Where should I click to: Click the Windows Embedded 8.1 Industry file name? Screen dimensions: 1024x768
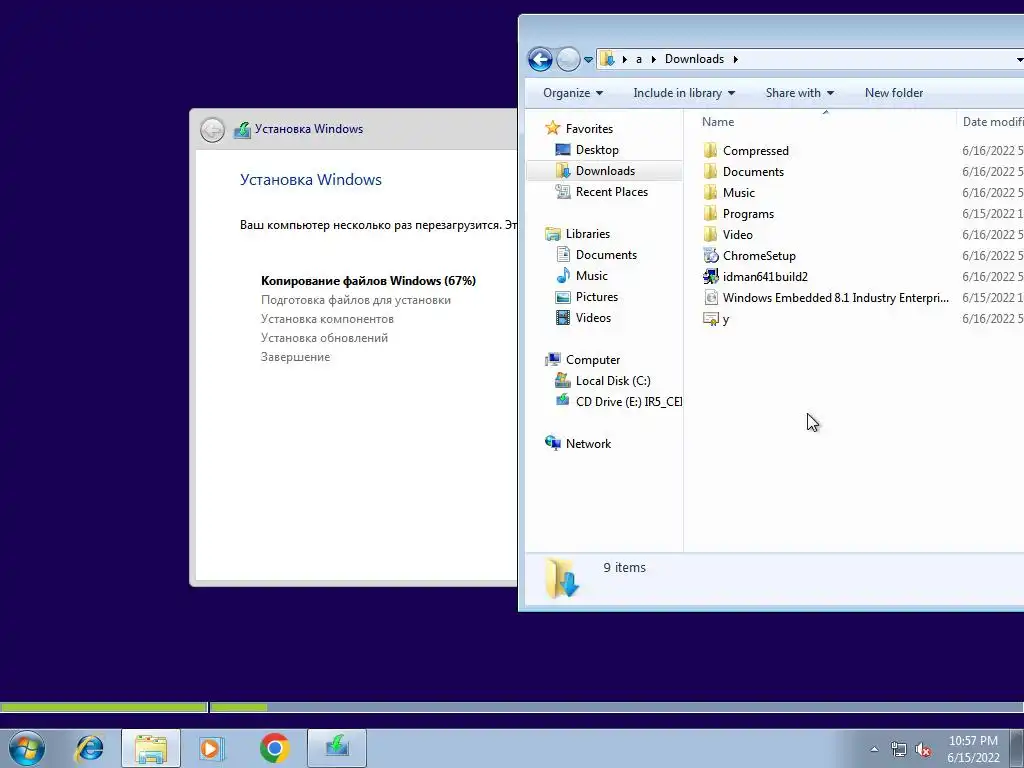click(835, 298)
